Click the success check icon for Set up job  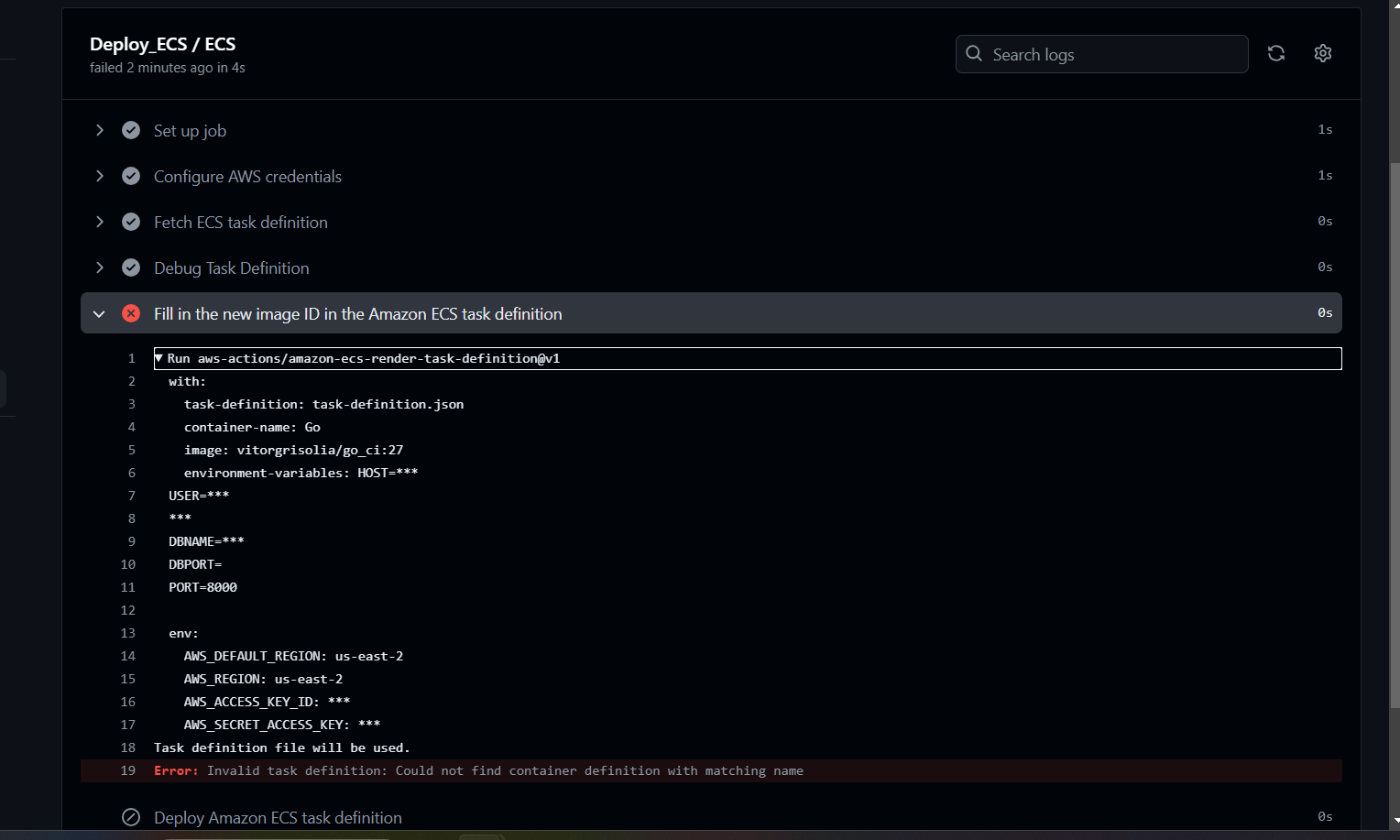click(x=131, y=130)
